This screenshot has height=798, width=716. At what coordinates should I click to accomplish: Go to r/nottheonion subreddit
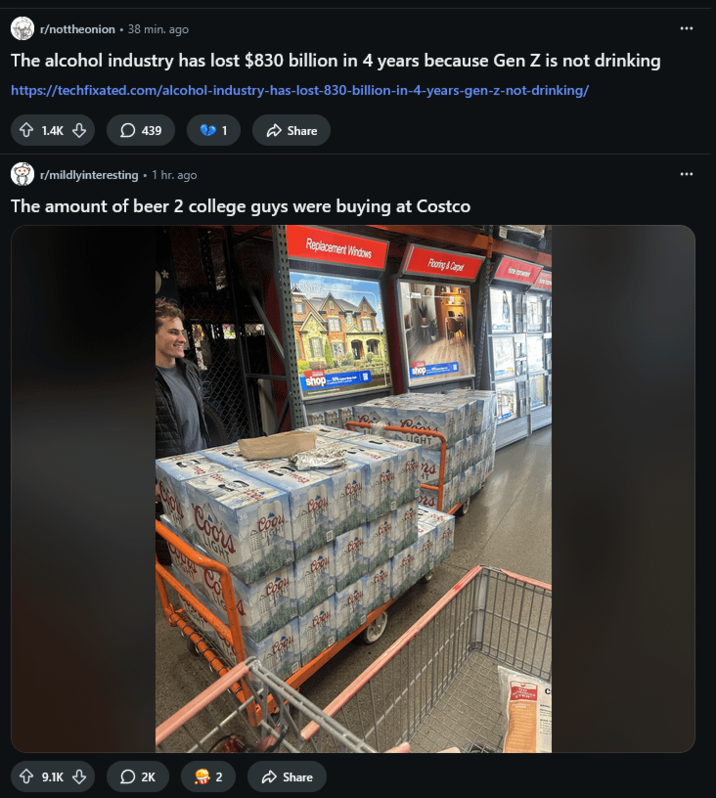point(77,29)
